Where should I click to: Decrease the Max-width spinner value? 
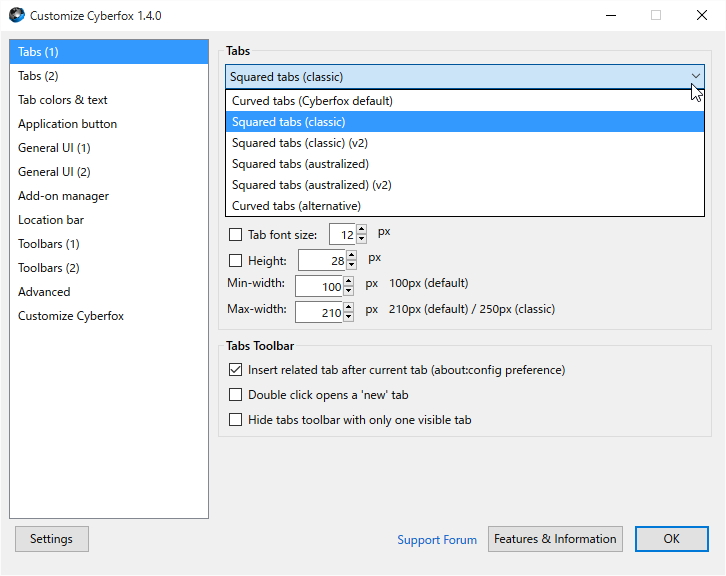[348, 316]
